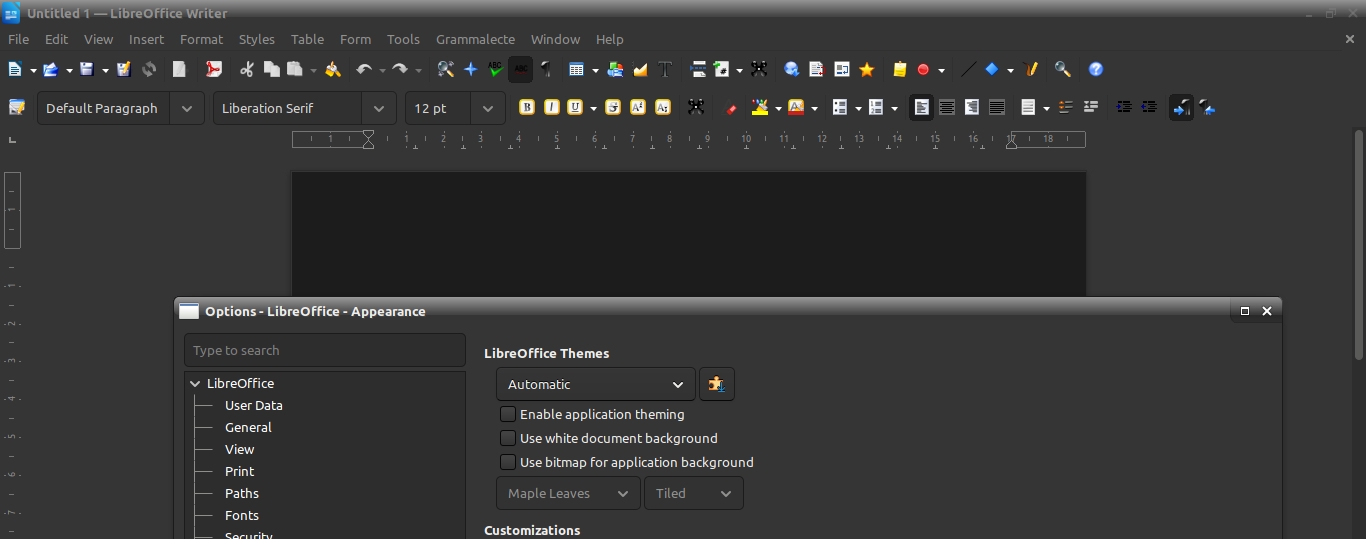1366x539 pixels.
Task: Click the Strikethrough S icon
Action: [x=613, y=108]
